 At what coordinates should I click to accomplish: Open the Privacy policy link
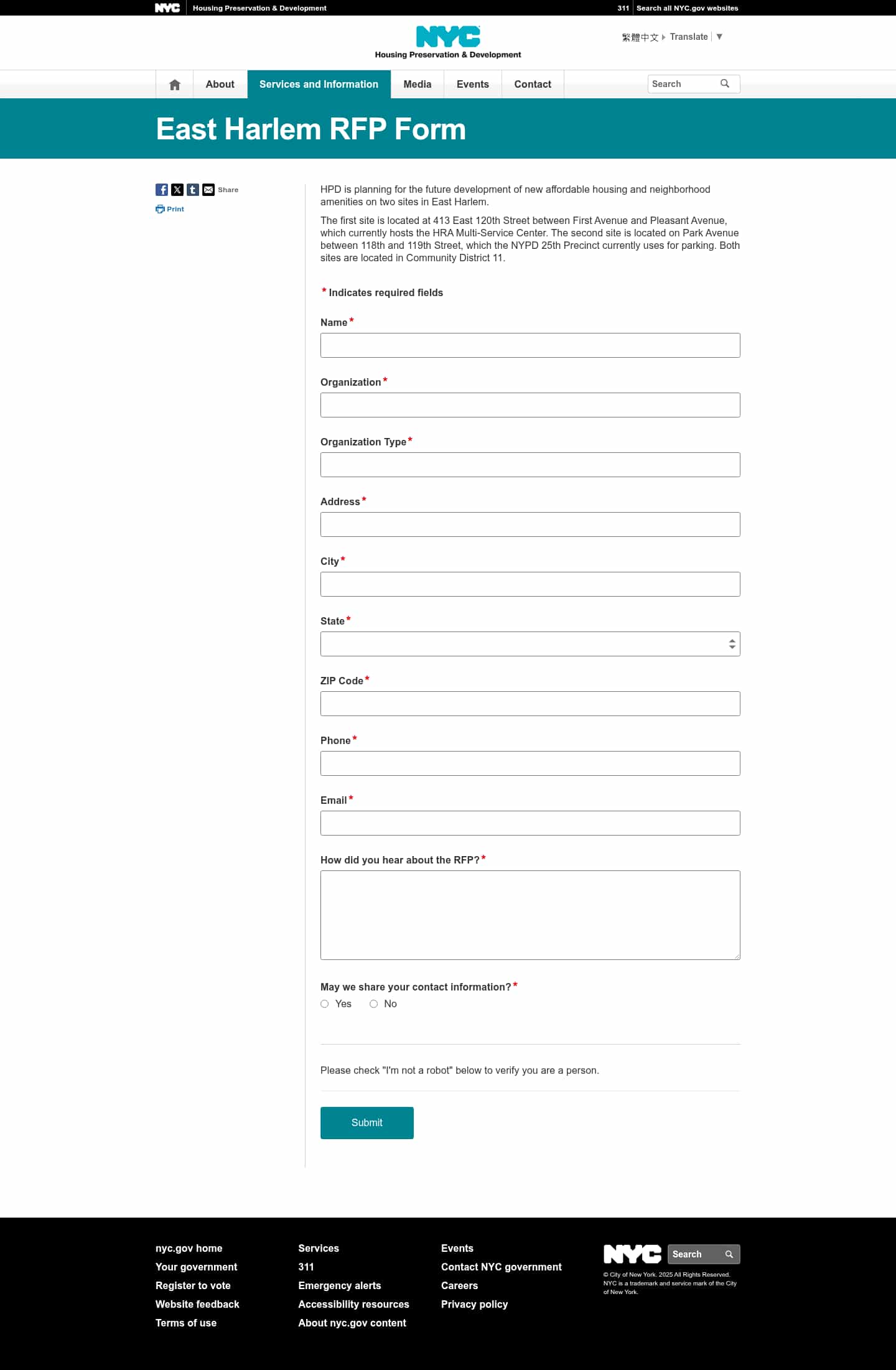pos(474,1304)
